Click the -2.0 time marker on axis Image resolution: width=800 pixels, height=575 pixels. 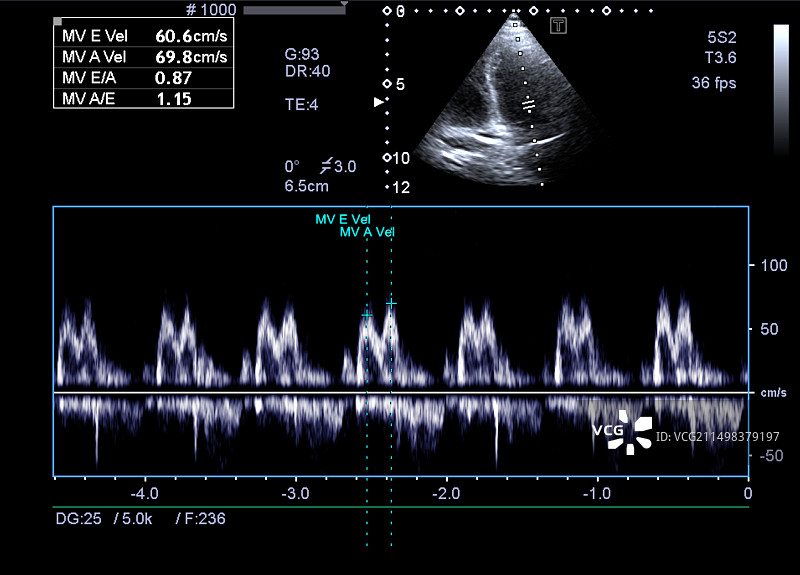[x=445, y=494]
